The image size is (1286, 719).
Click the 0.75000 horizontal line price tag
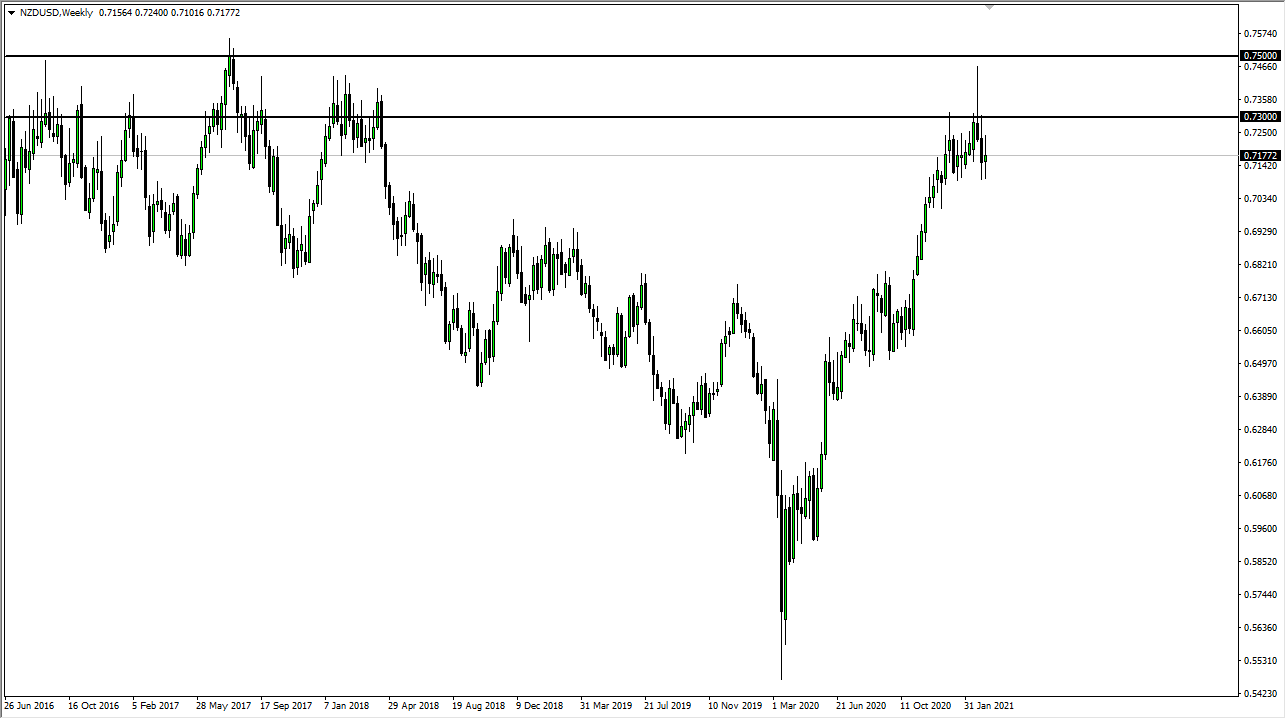click(1258, 55)
